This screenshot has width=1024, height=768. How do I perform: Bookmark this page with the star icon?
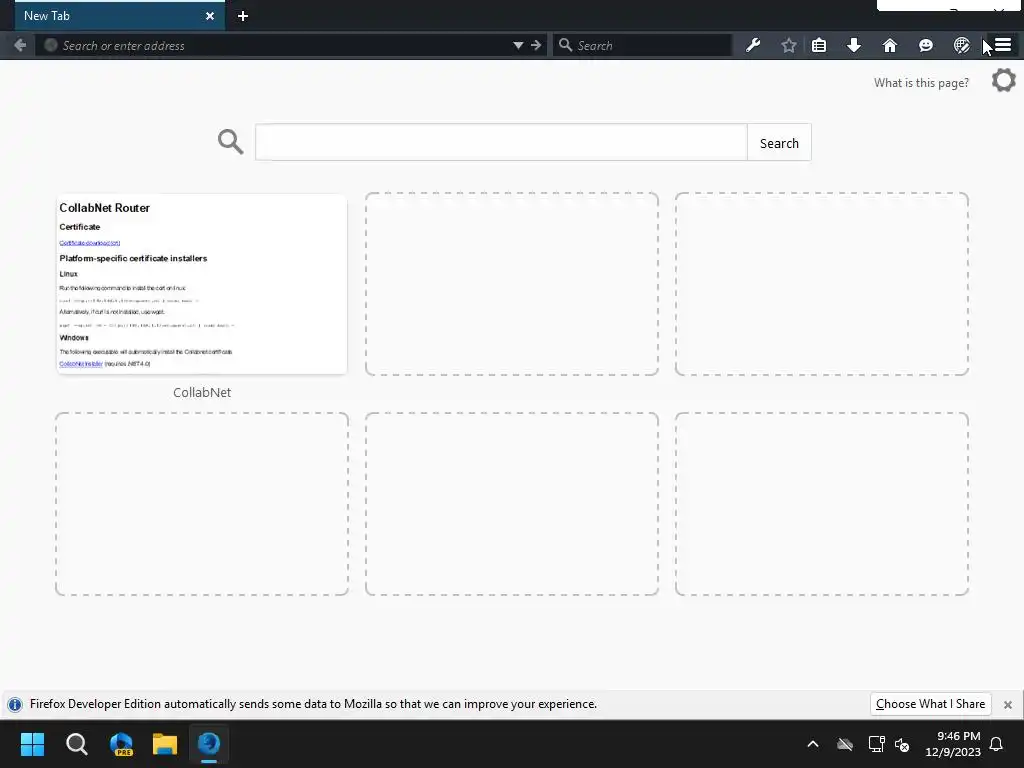(x=788, y=45)
